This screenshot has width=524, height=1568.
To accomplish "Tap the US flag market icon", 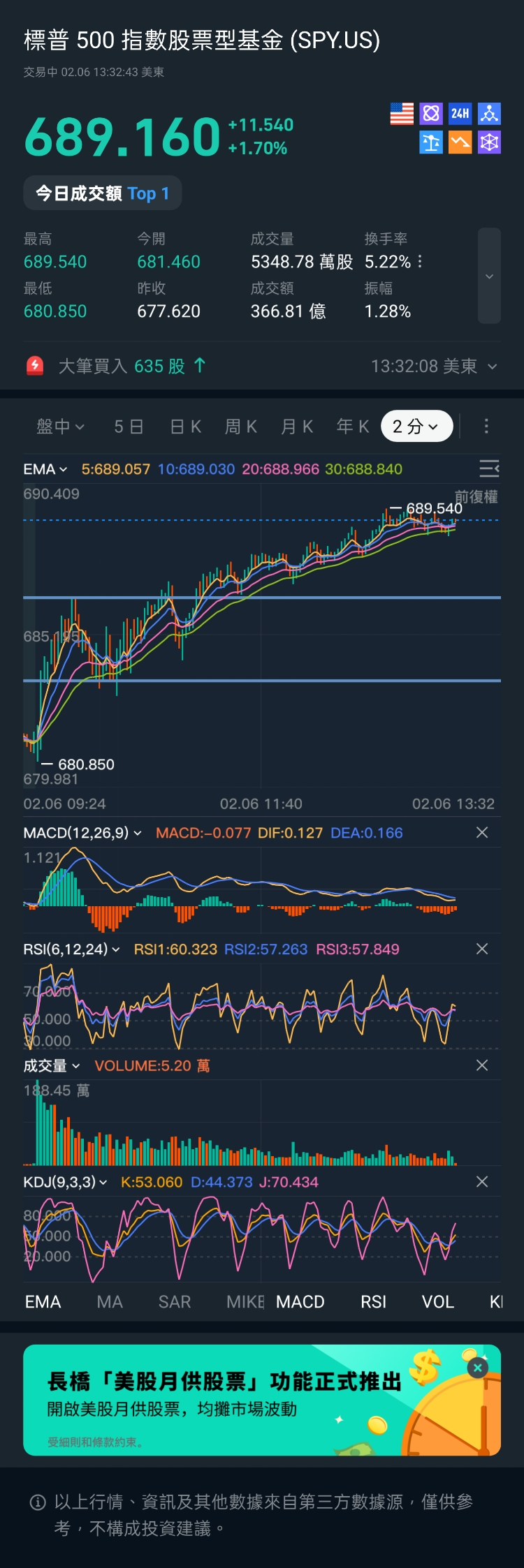I will pos(402,114).
